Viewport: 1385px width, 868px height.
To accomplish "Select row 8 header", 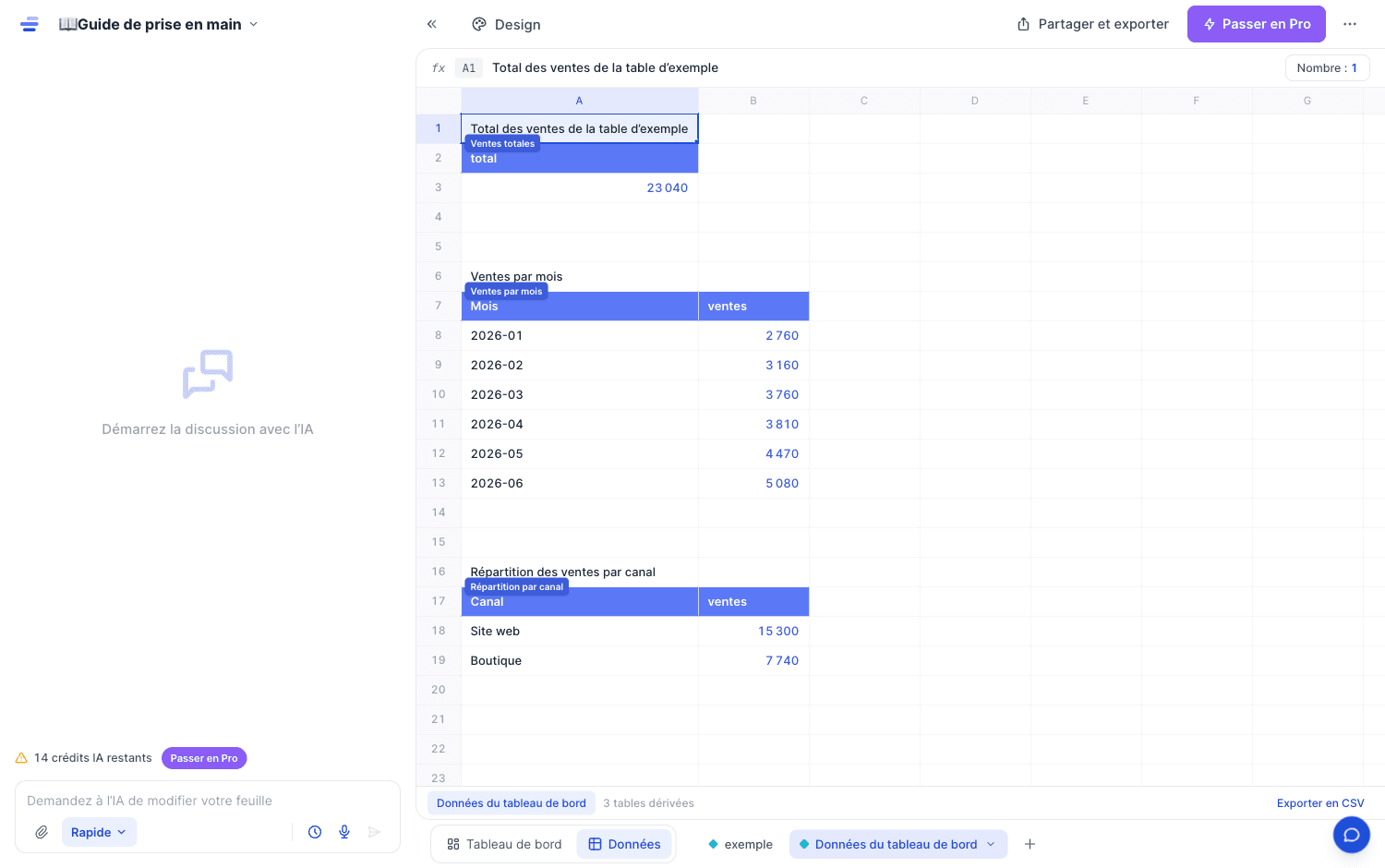I will [439, 335].
